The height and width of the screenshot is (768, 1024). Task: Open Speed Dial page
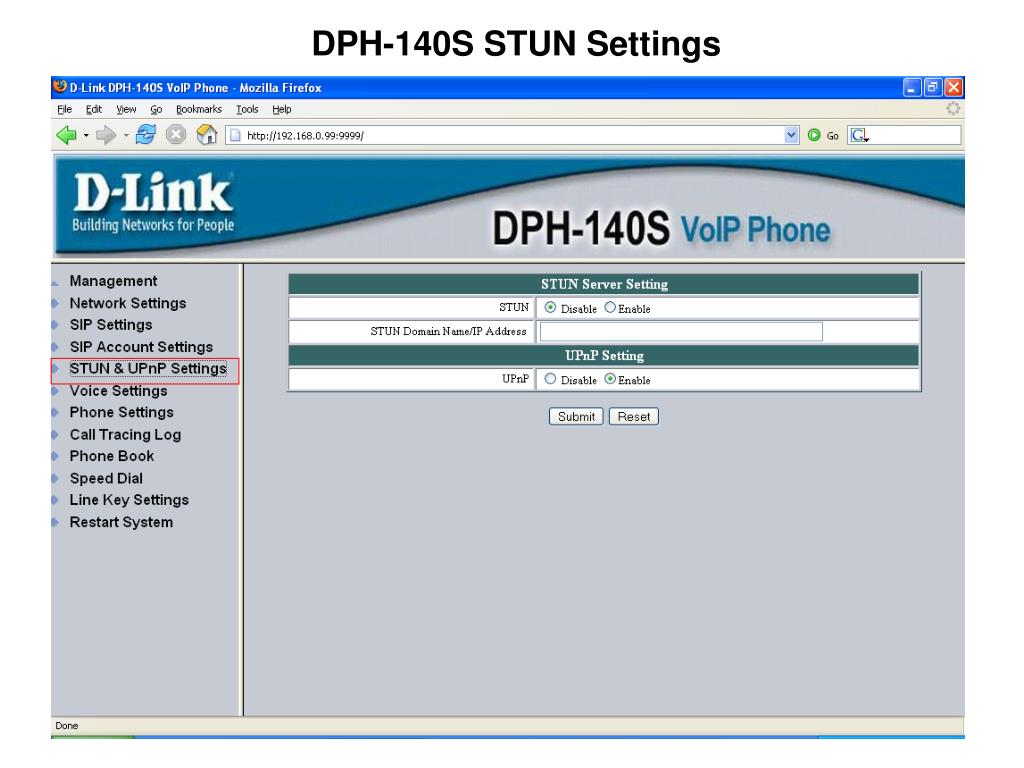point(106,478)
